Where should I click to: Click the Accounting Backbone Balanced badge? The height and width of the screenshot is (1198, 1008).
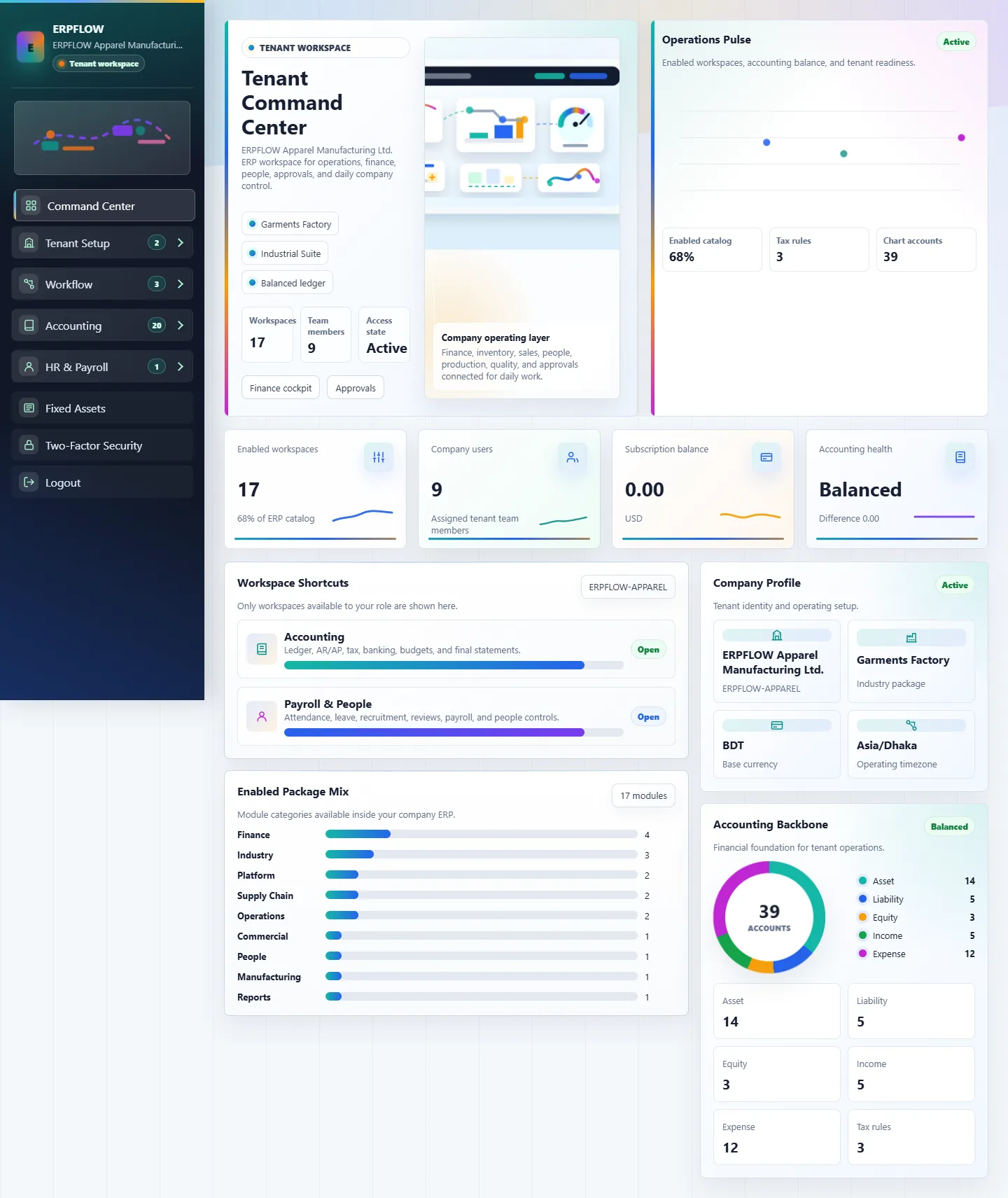click(949, 826)
